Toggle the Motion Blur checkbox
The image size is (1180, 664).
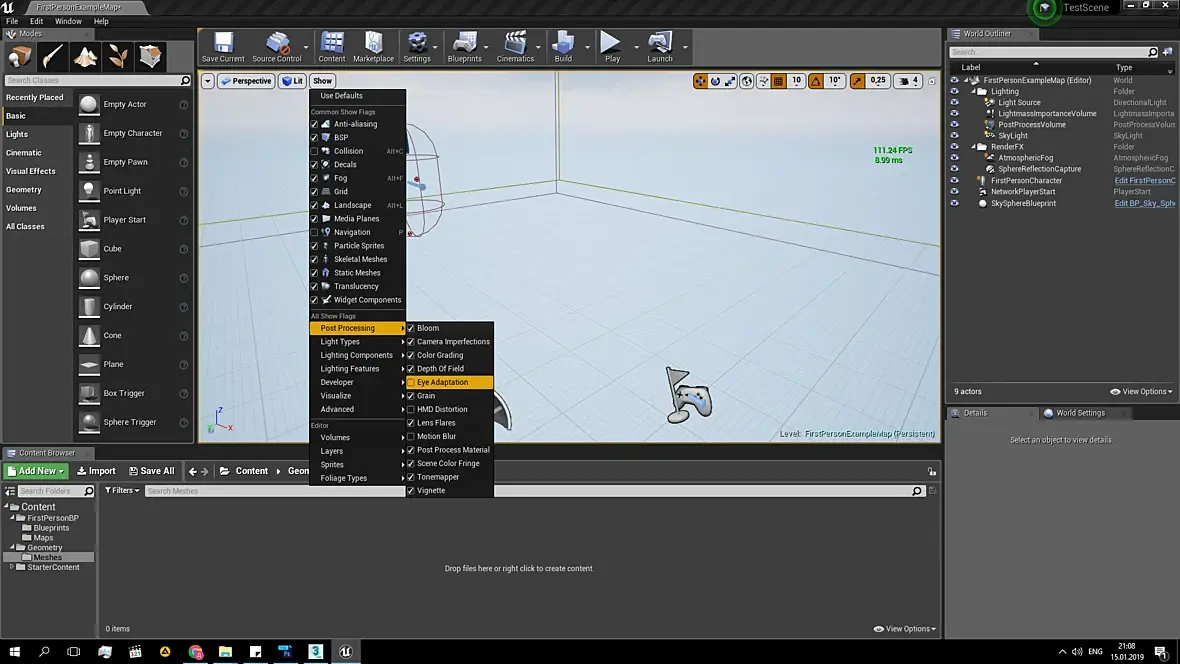pyautogui.click(x=411, y=436)
